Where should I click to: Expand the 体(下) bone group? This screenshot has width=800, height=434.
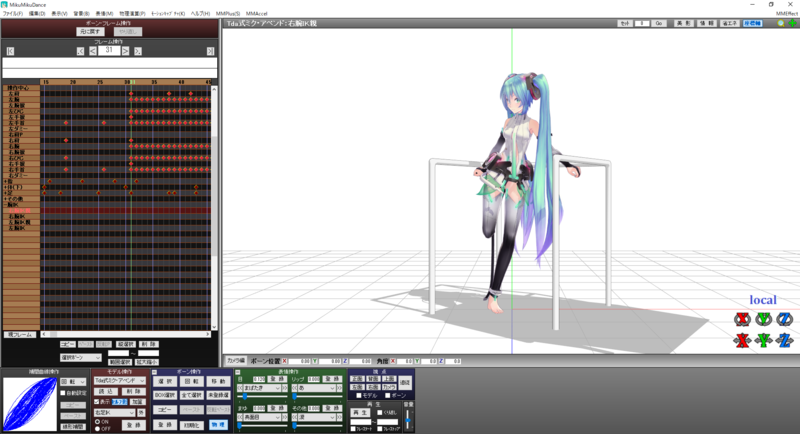pos(5,187)
